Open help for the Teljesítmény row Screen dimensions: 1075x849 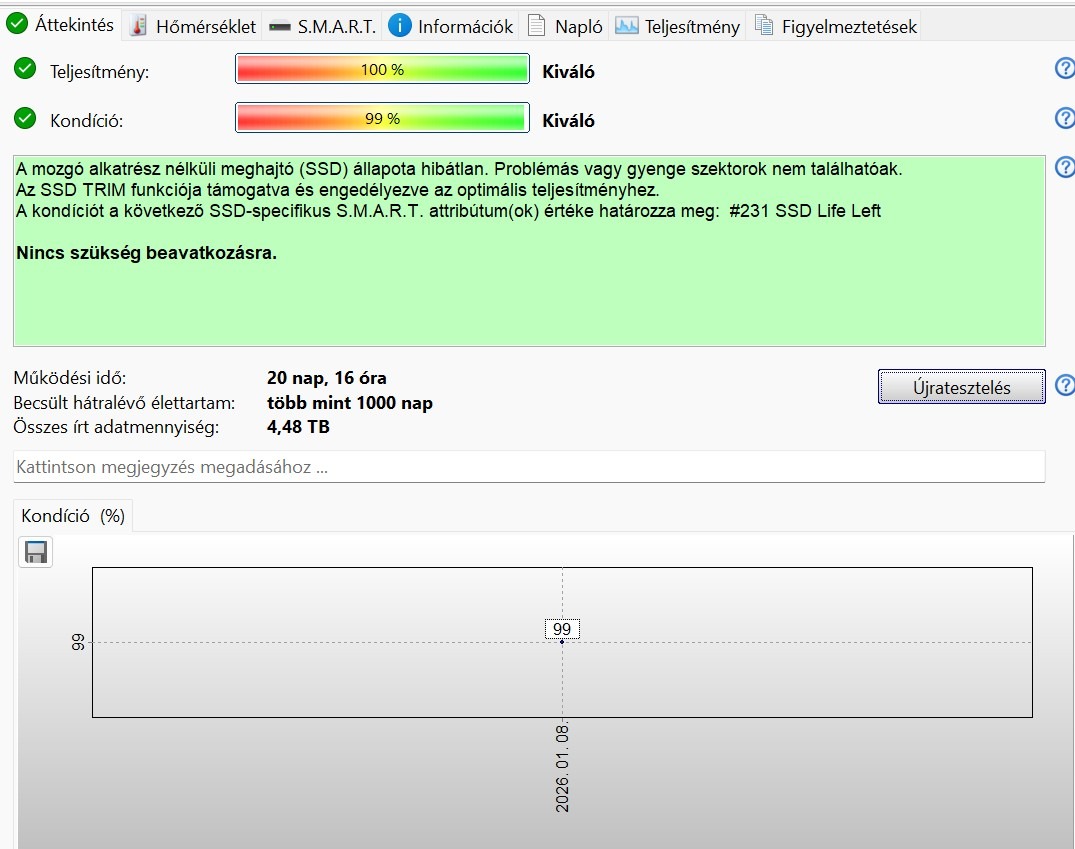pos(1065,68)
